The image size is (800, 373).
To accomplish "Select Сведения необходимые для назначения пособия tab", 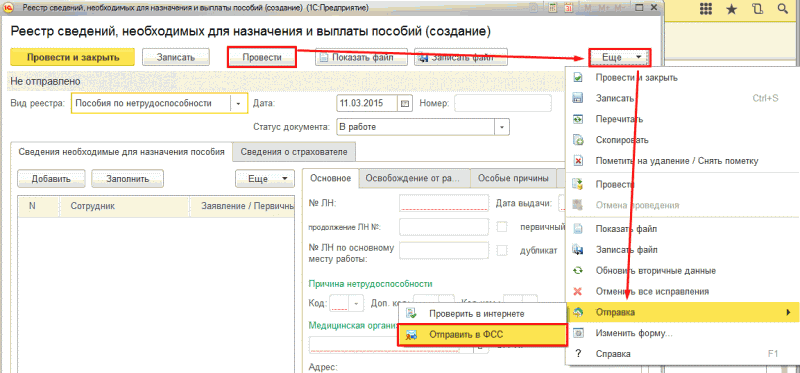I will 121,152.
